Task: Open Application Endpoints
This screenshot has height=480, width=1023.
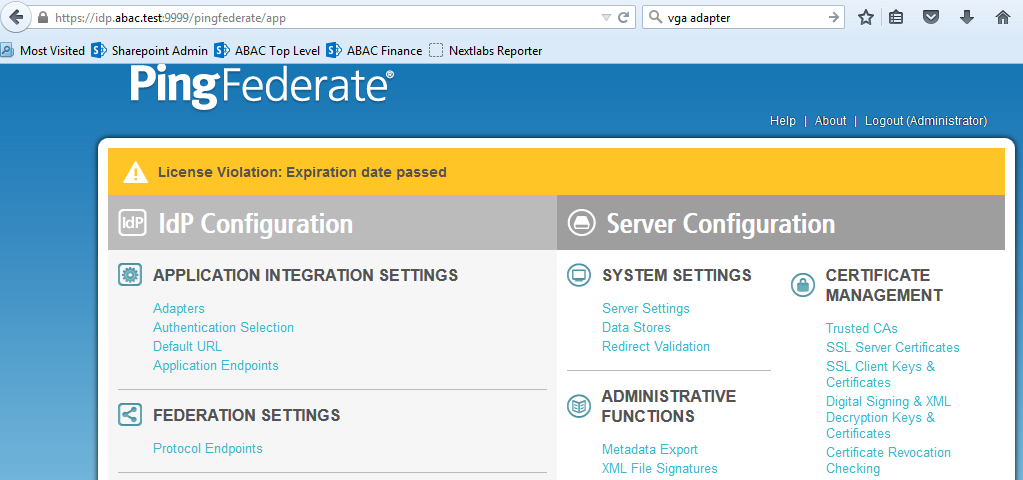Action: pyautogui.click(x=215, y=365)
